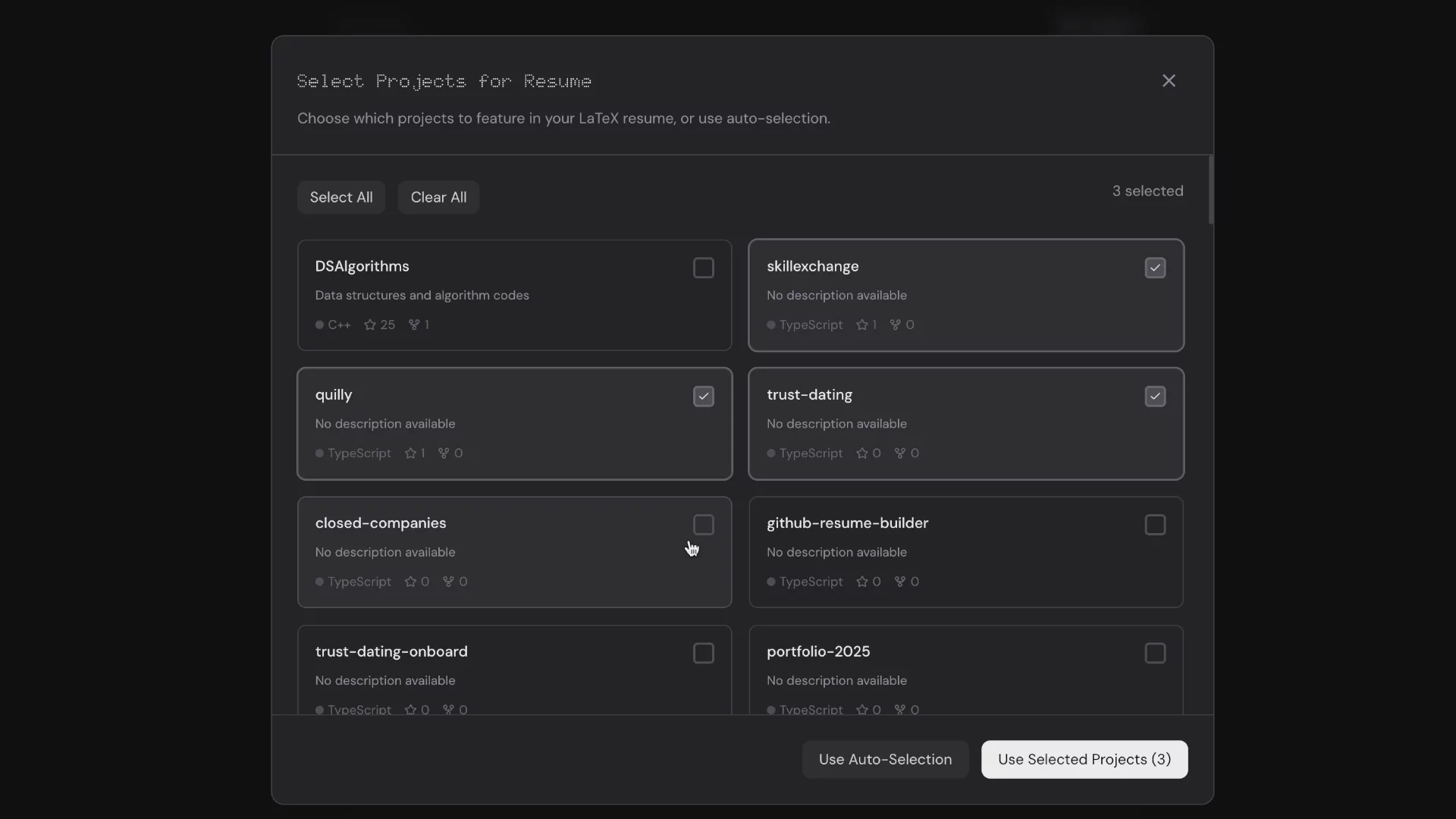The width and height of the screenshot is (1456, 819).
Task: Close the Select Projects dialog
Action: pos(1169,80)
